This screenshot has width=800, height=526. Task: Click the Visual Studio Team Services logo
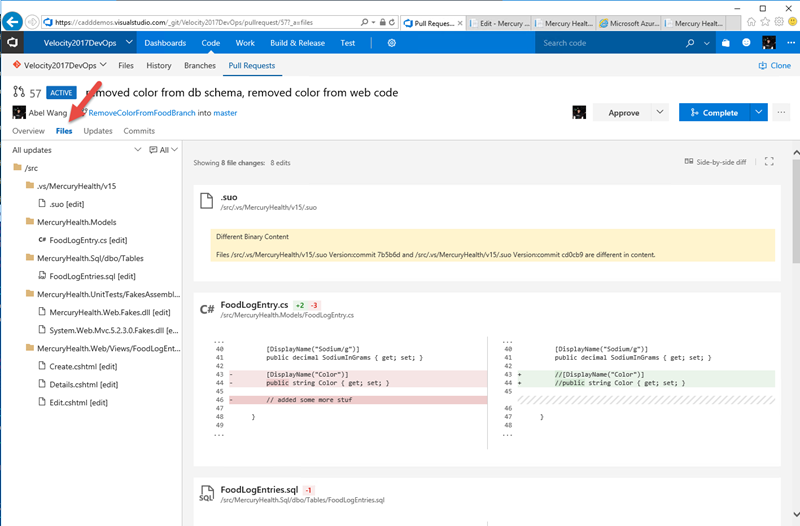[12, 43]
